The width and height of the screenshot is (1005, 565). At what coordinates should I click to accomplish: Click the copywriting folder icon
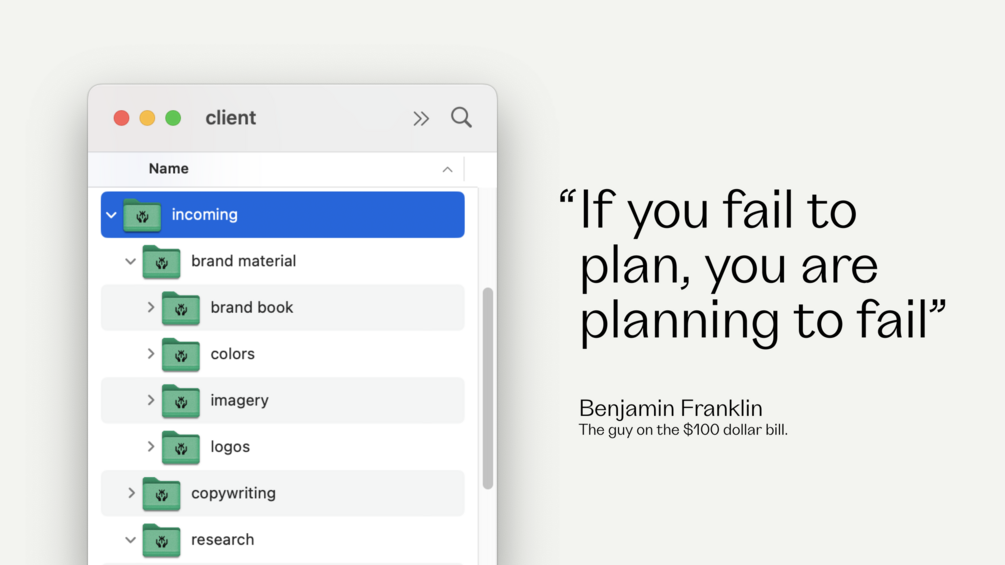click(x=161, y=494)
